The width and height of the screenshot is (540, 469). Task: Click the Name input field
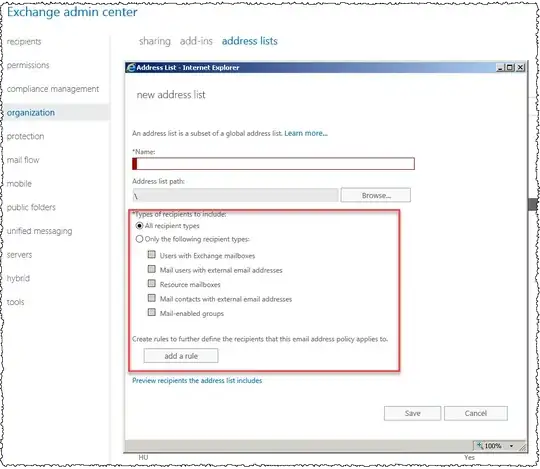coord(273,164)
